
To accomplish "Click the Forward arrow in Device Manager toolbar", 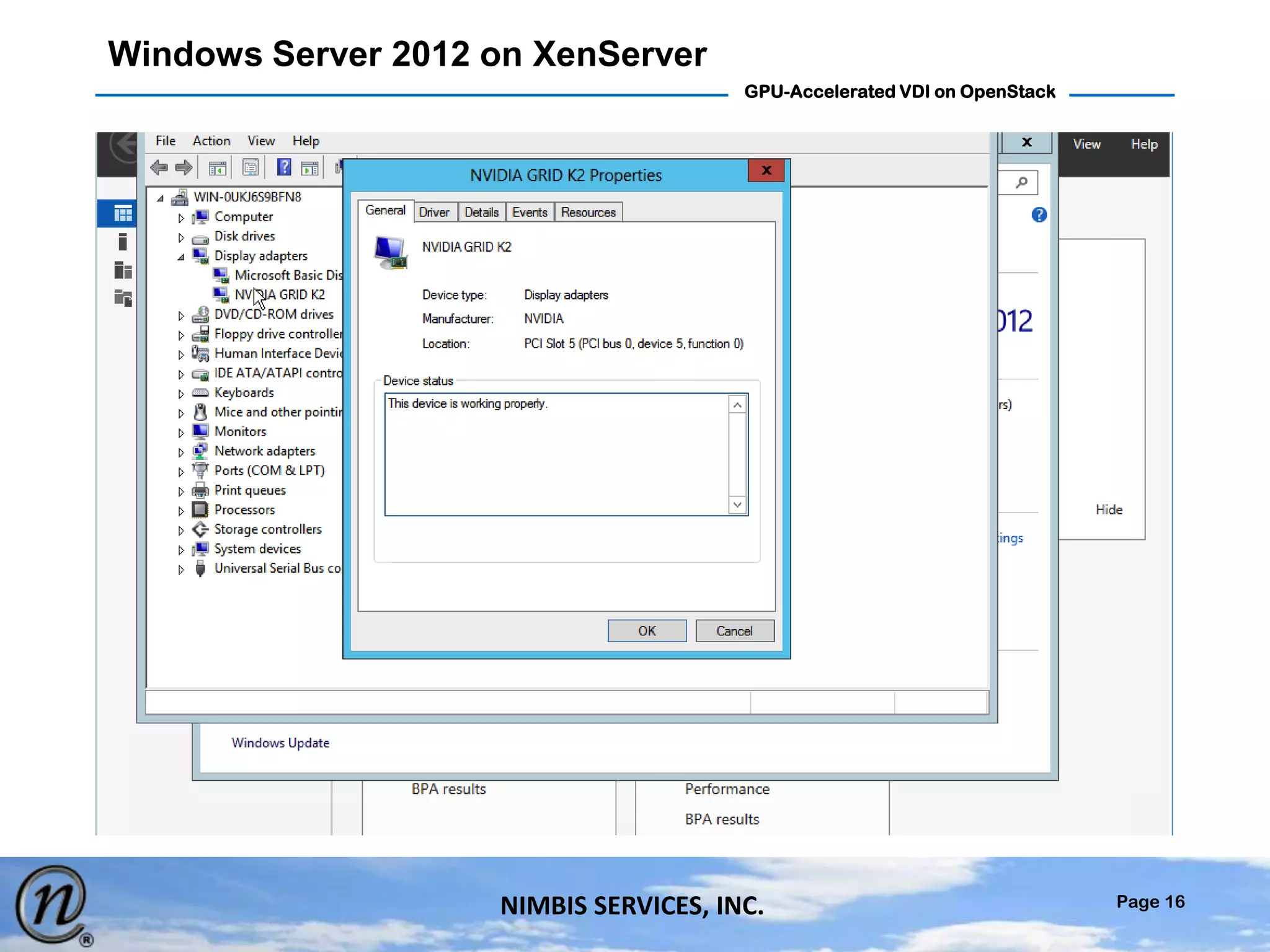I will click(x=184, y=167).
